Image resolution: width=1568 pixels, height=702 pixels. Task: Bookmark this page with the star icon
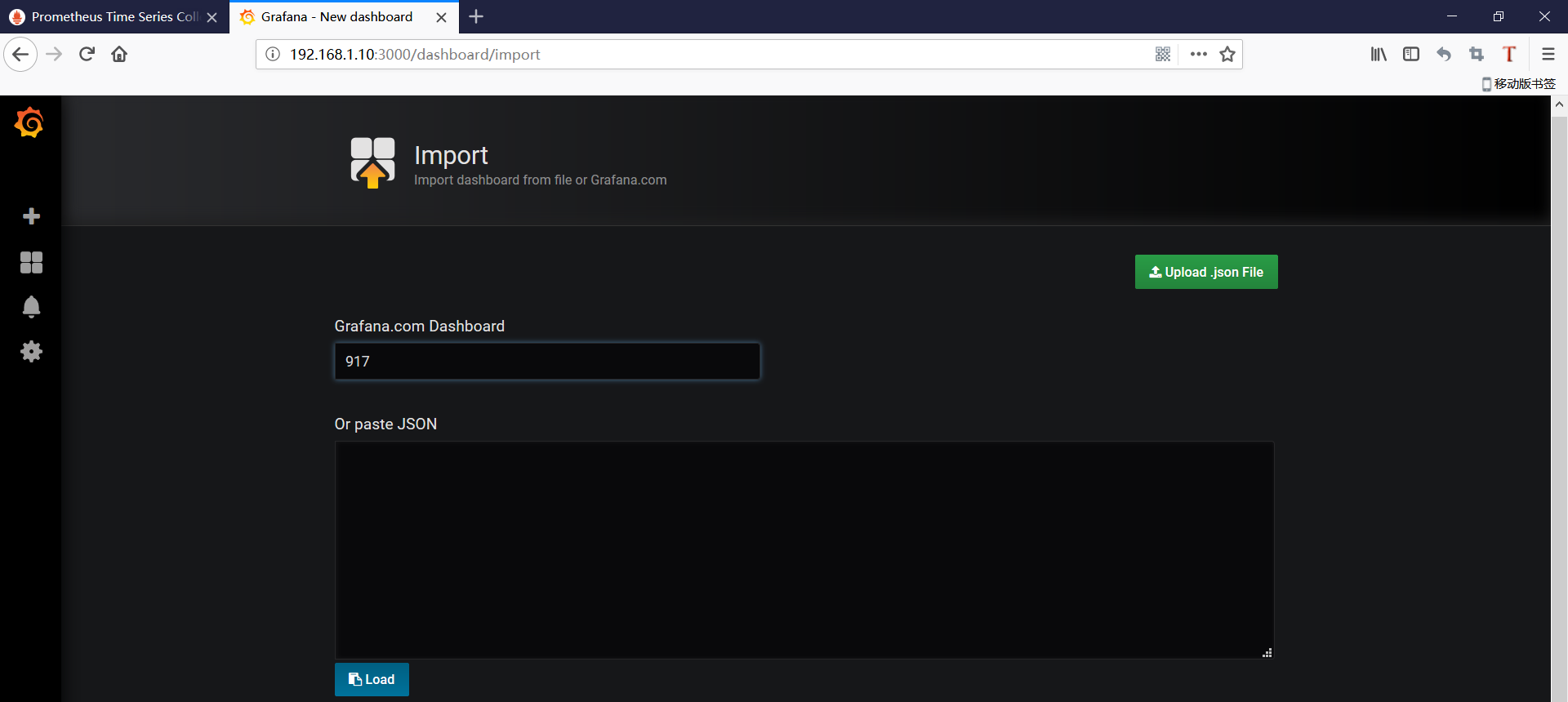(x=1227, y=55)
